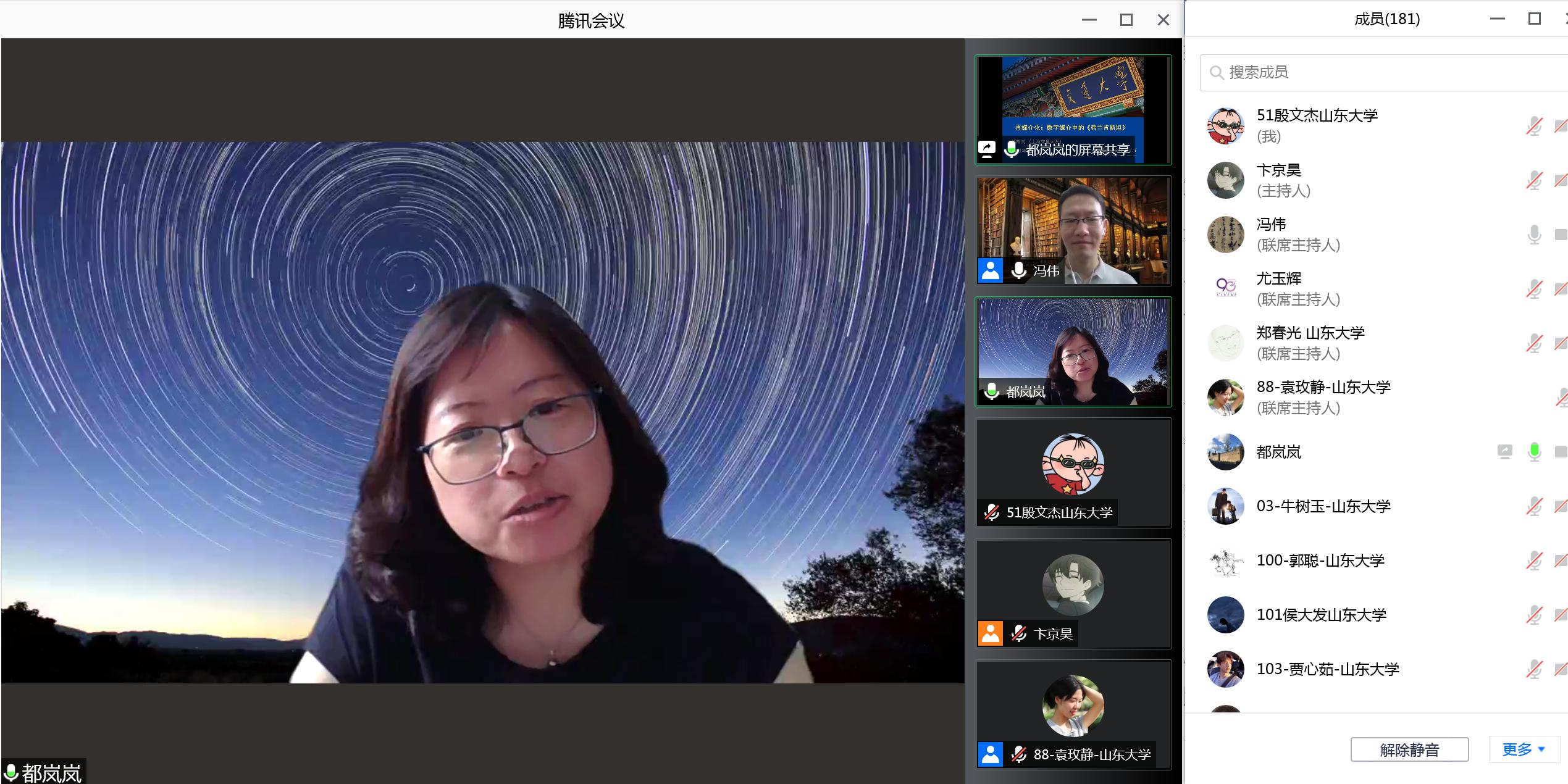Select member name 尤玉辉 in the list

coord(1278,278)
